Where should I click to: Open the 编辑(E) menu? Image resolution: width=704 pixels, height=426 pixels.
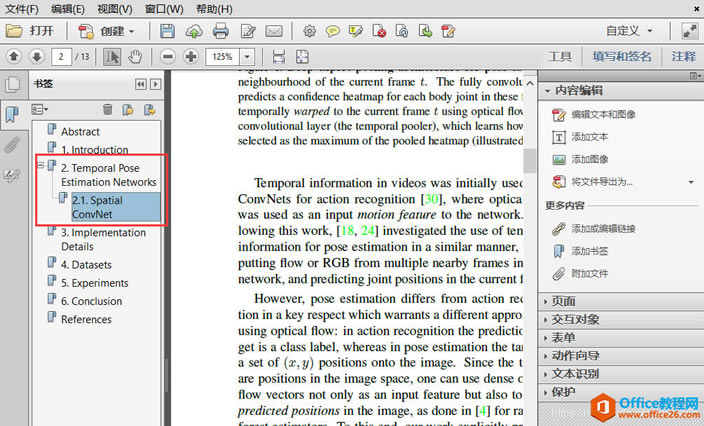pyautogui.click(x=67, y=9)
